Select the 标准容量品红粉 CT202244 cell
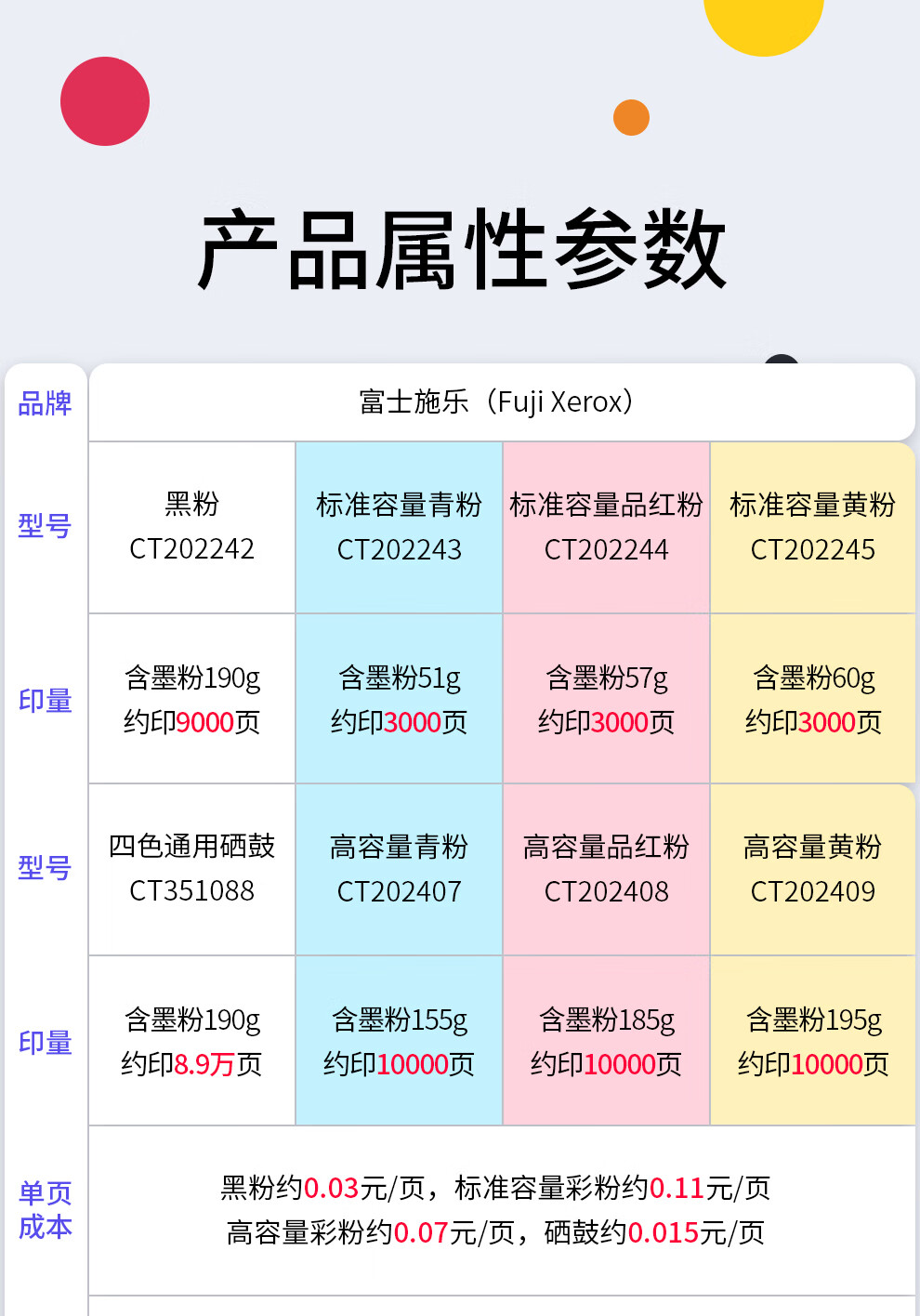 tap(607, 527)
